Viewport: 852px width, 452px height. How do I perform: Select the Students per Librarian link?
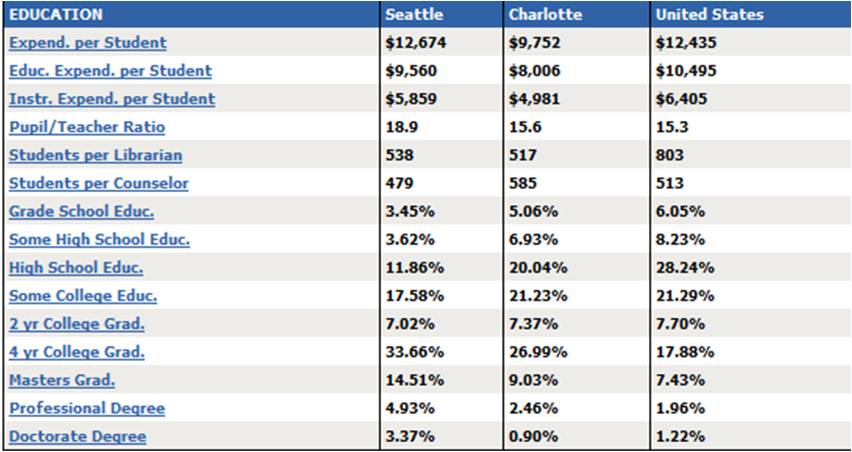pyautogui.click(x=96, y=155)
